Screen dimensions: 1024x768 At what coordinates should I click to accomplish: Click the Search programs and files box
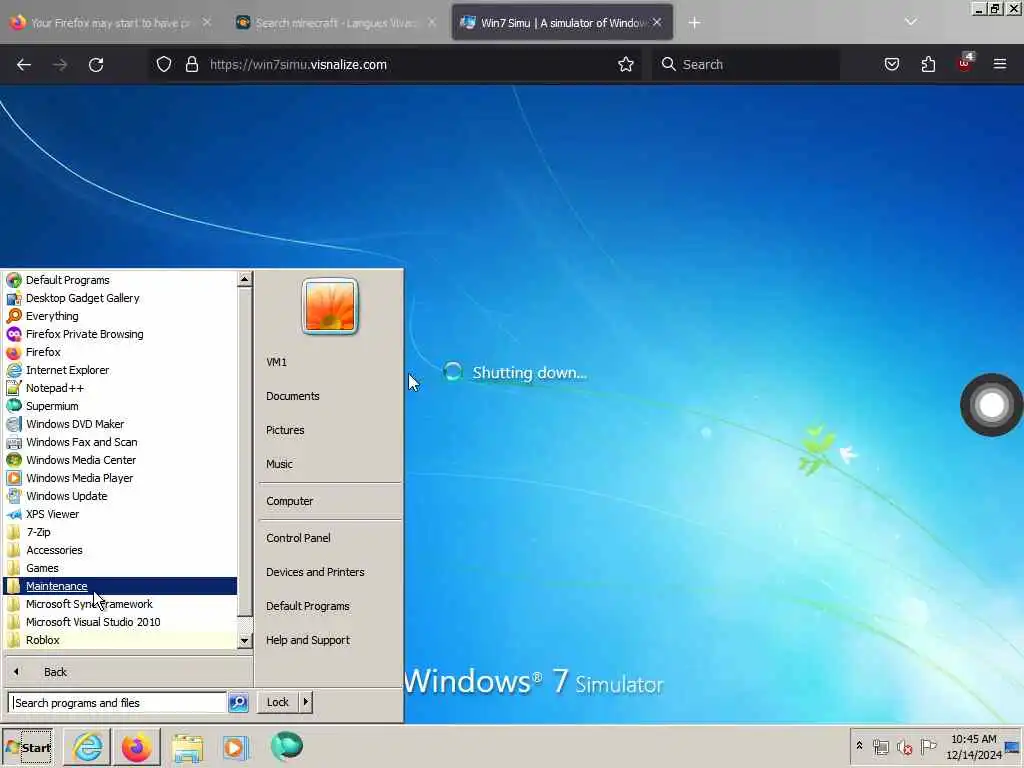[x=117, y=703]
